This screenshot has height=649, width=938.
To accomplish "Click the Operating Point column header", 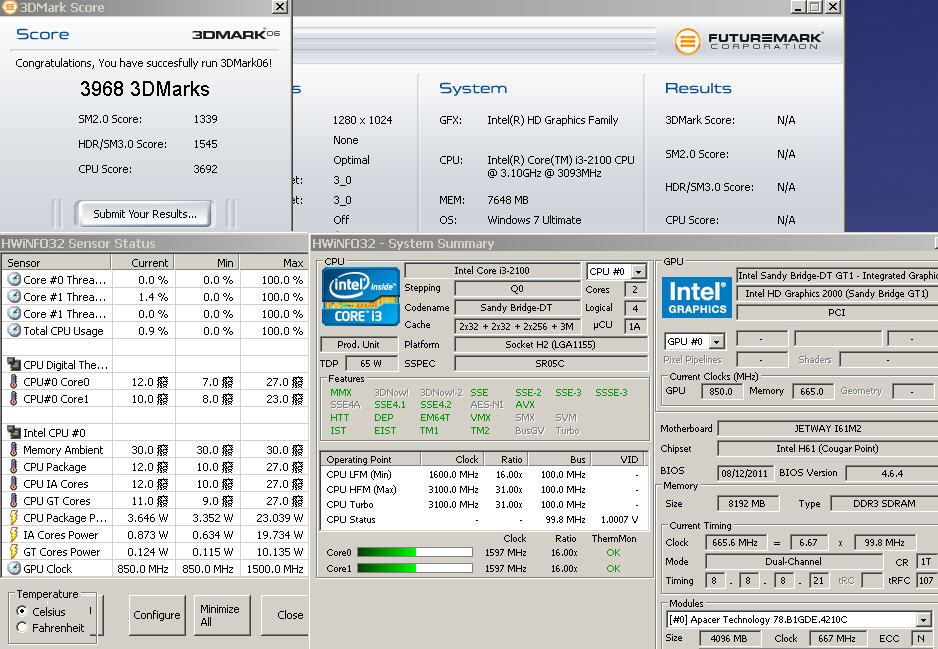I will (x=371, y=459).
